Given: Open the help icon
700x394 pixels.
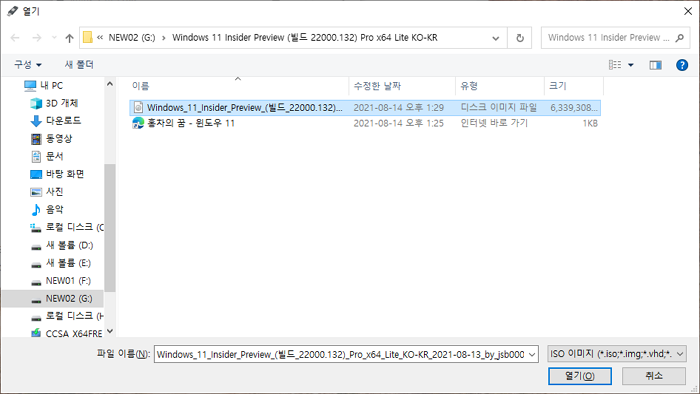Looking at the screenshot, I should tap(682, 65).
